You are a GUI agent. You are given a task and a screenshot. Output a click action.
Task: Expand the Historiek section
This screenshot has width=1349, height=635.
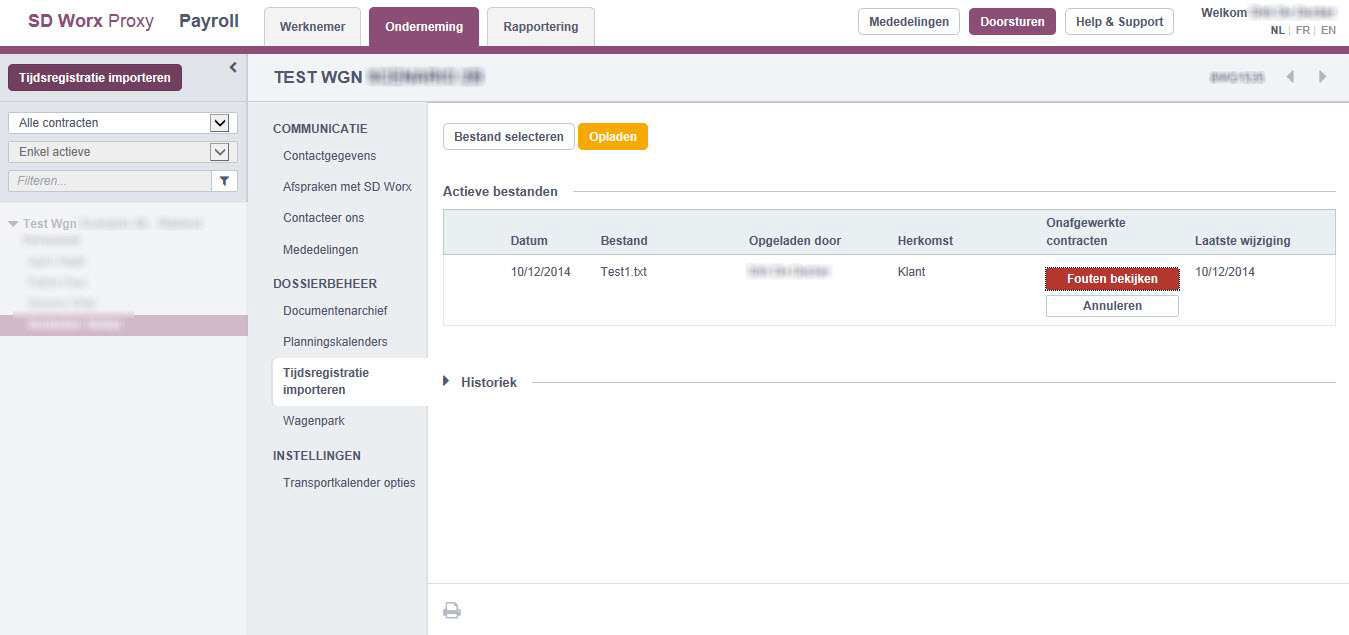[x=447, y=381]
